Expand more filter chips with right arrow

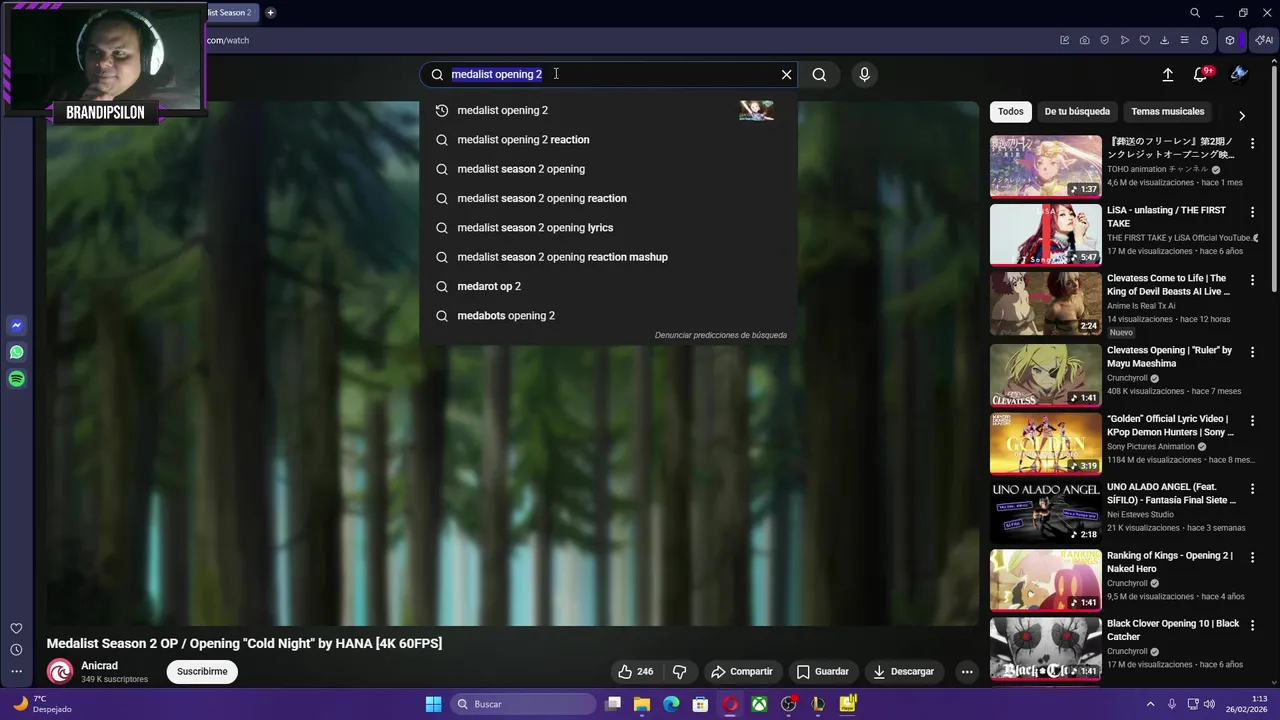click(x=1242, y=116)
